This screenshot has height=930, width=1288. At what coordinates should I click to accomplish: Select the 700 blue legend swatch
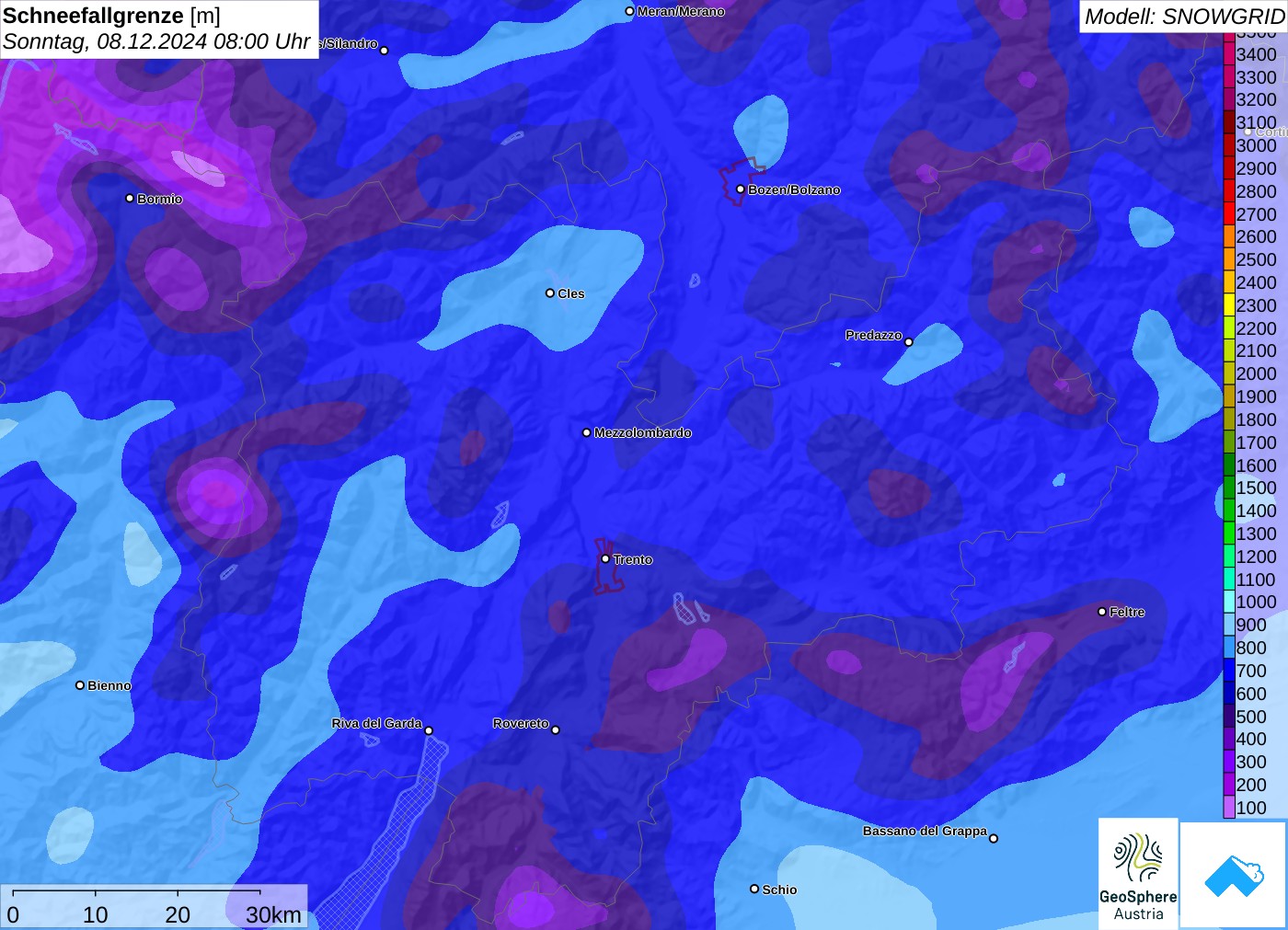point(1228,671)
